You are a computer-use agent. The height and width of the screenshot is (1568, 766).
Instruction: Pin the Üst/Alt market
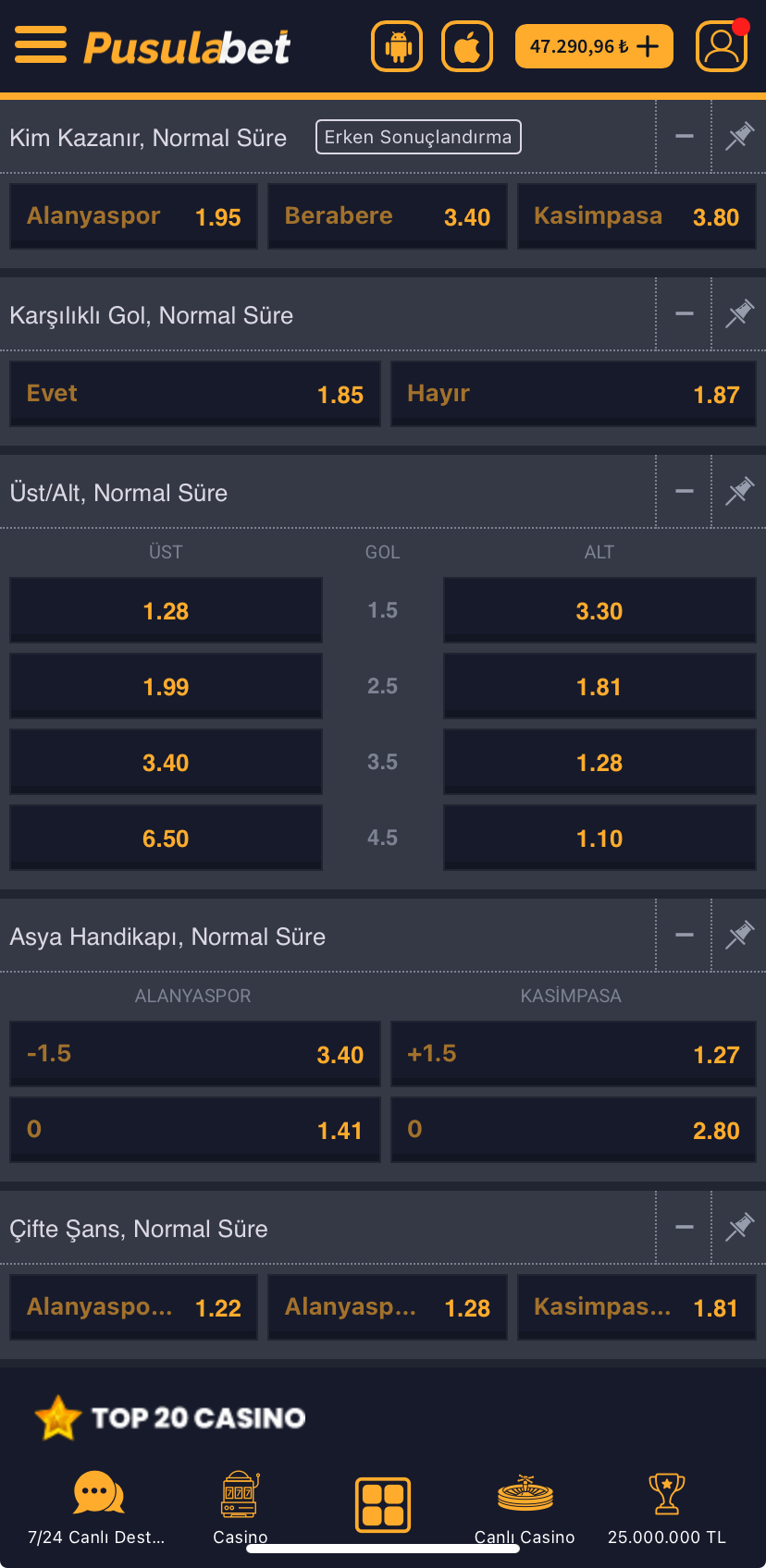point(738,491)
